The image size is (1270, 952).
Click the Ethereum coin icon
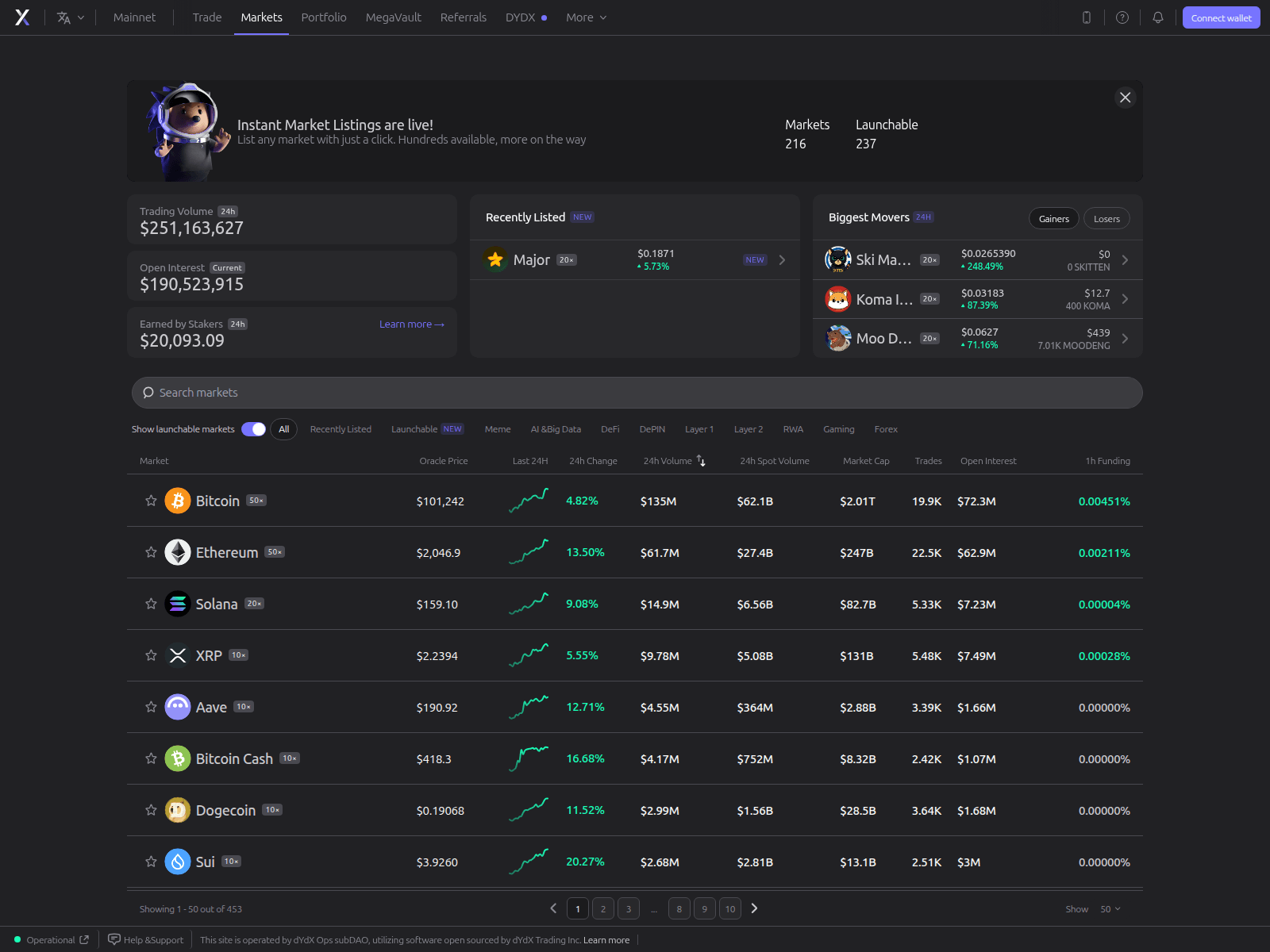(178, 552)
